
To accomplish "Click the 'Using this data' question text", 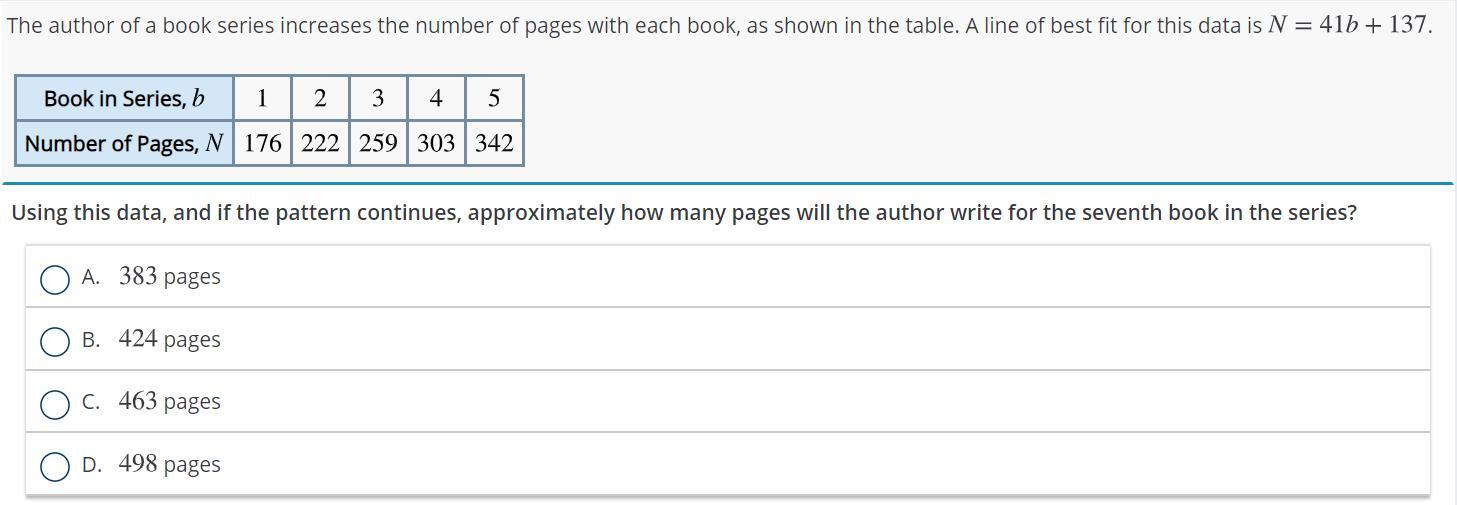I will (x=684, y=213).
